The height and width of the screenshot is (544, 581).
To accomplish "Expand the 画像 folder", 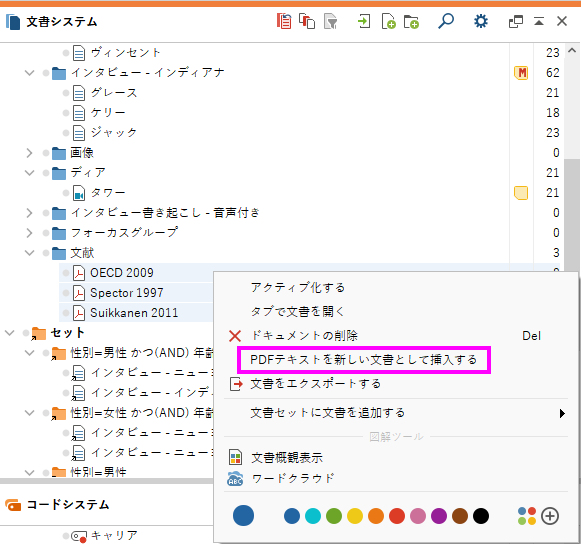I will [x=30, y=153].
